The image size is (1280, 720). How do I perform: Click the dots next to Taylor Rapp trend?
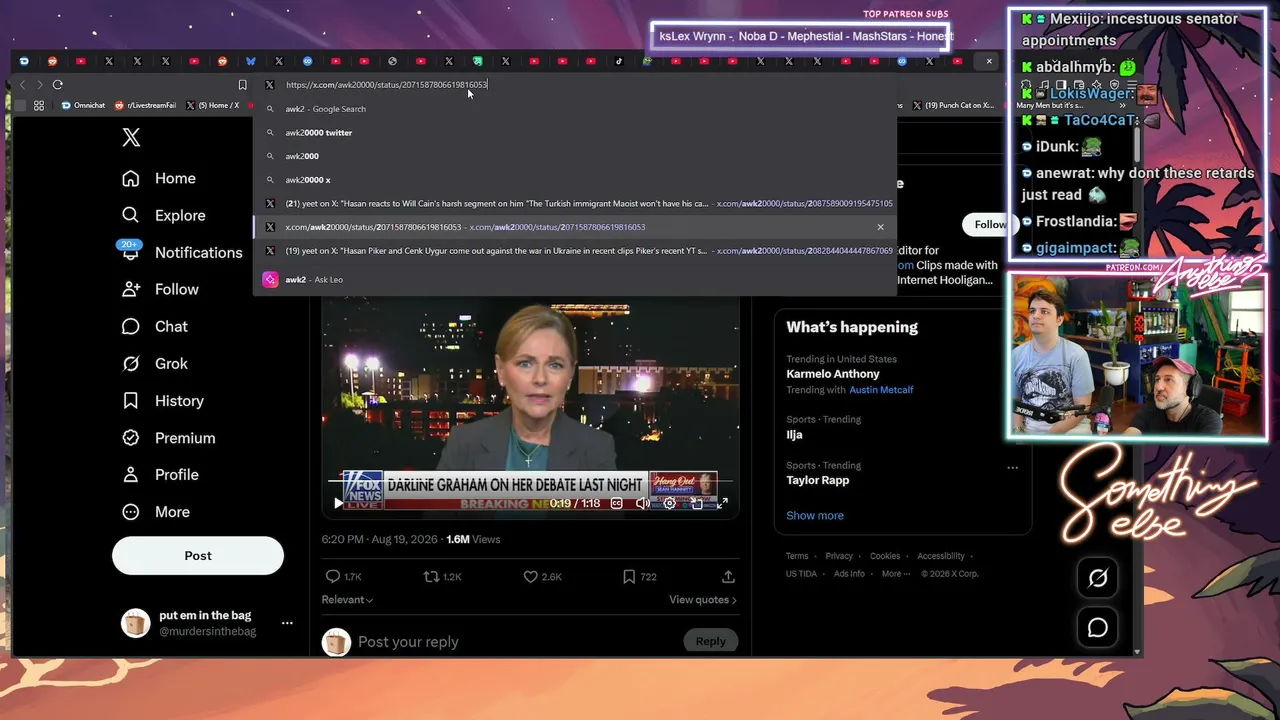(x=1012, y=467)
